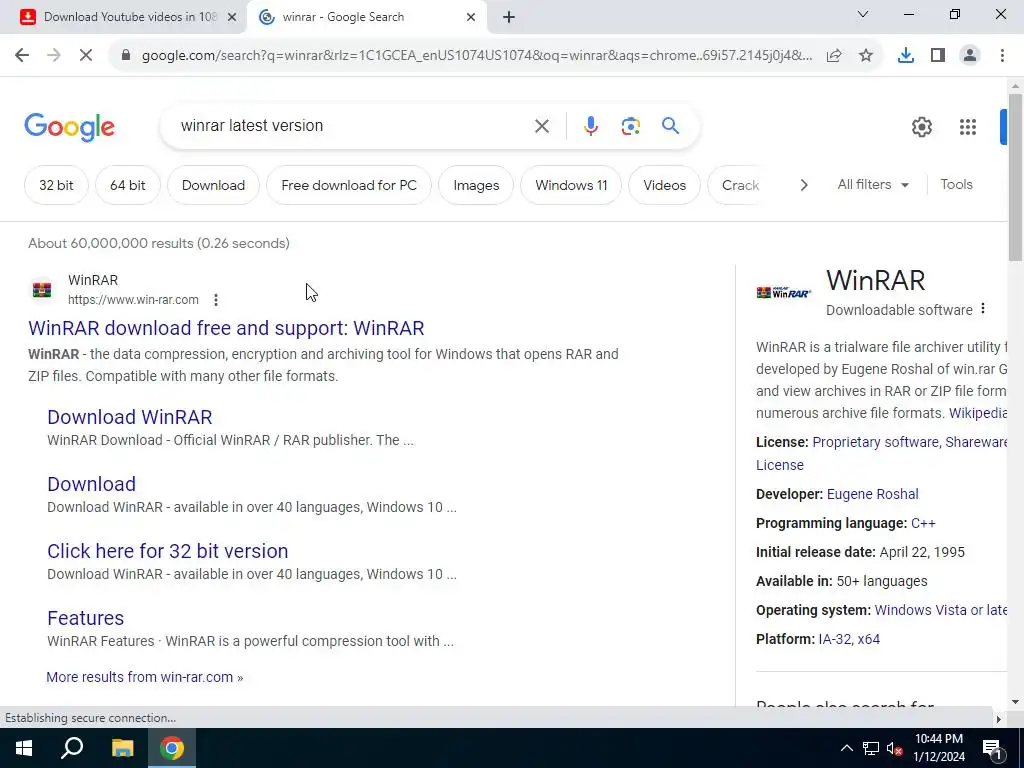The height and width of the screenshot is (768, 1024).
Task: Click the page vertical scrollbar thumb
Action: point(1015,178)
